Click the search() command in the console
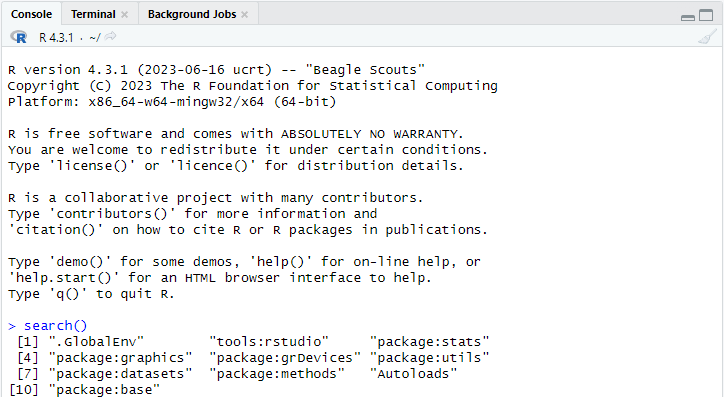The height and width of the screenshot is (397, 724). (x=55, y=326)
